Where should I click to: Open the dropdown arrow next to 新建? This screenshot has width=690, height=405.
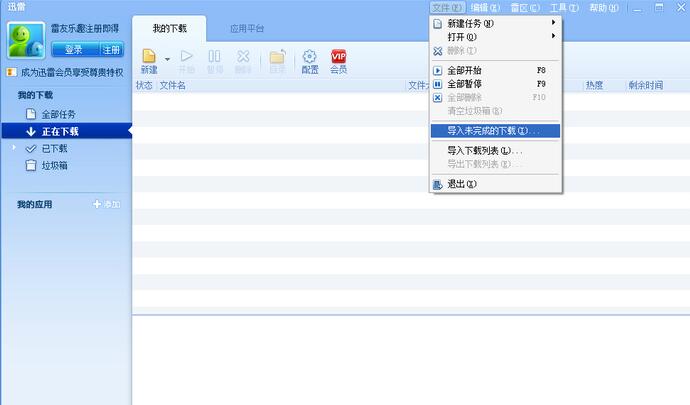[167, 59]
